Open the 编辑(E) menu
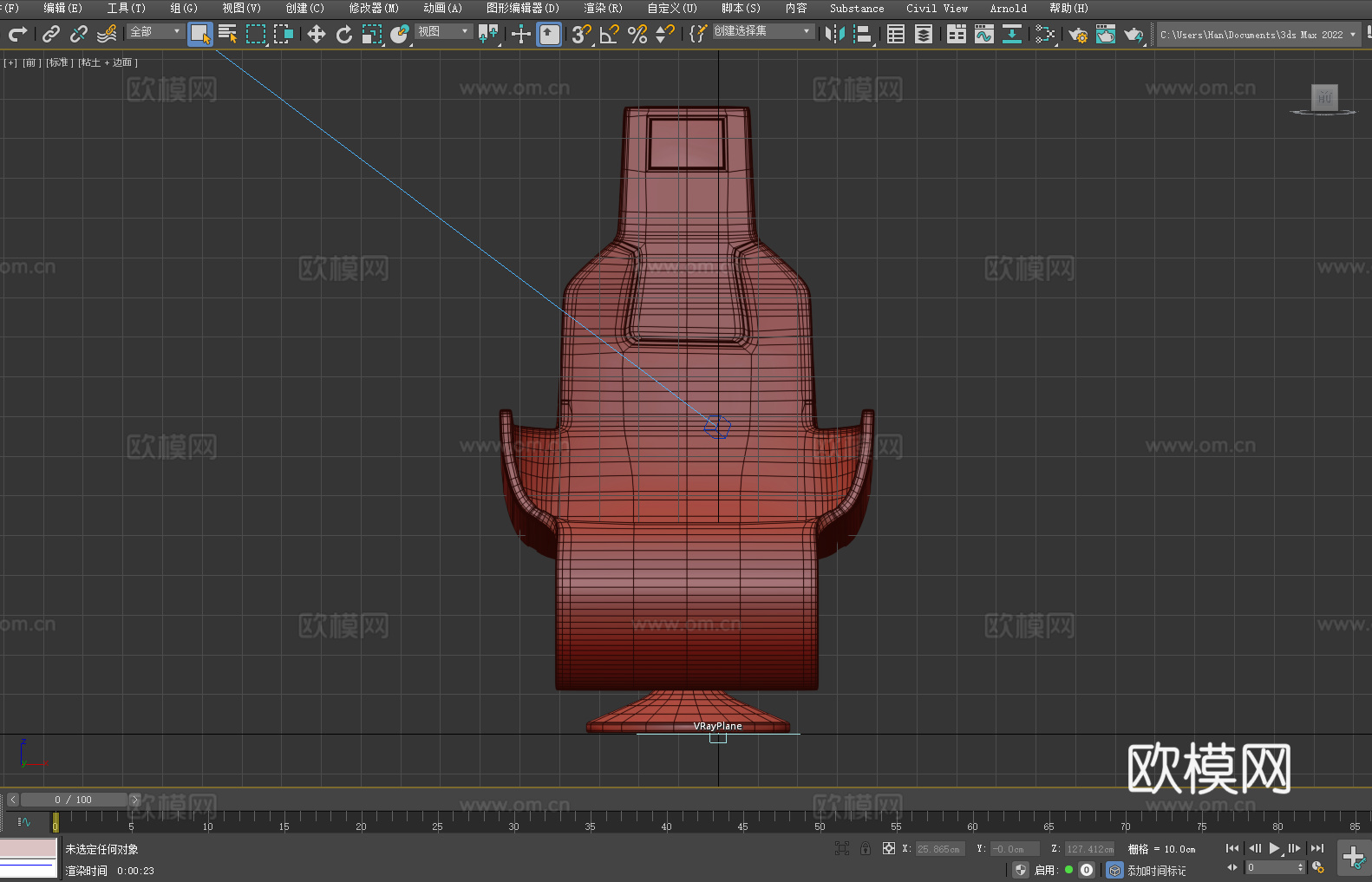Image resolution: width=1372 pixels, height=882 pixels. point(62,8)
